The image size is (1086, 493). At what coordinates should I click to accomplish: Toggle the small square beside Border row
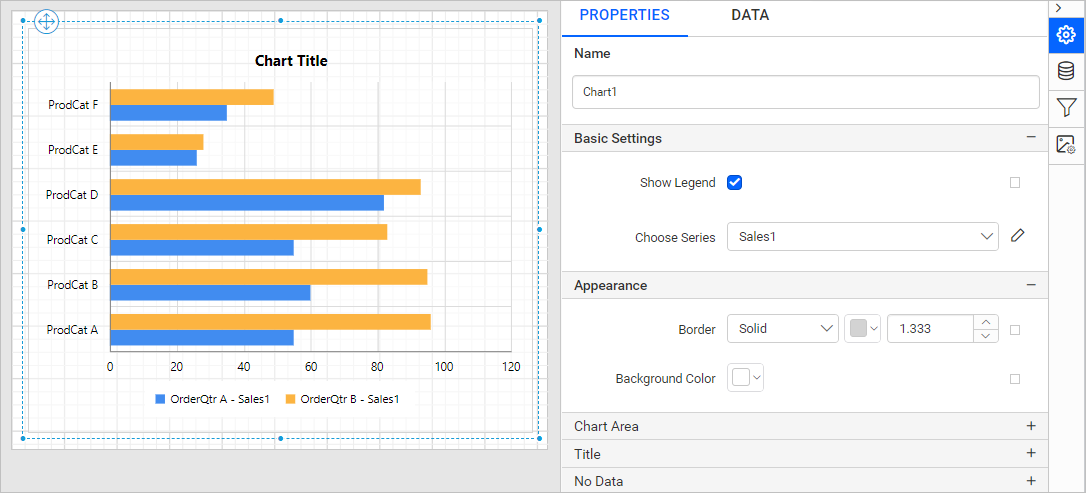click(1015, 330)
